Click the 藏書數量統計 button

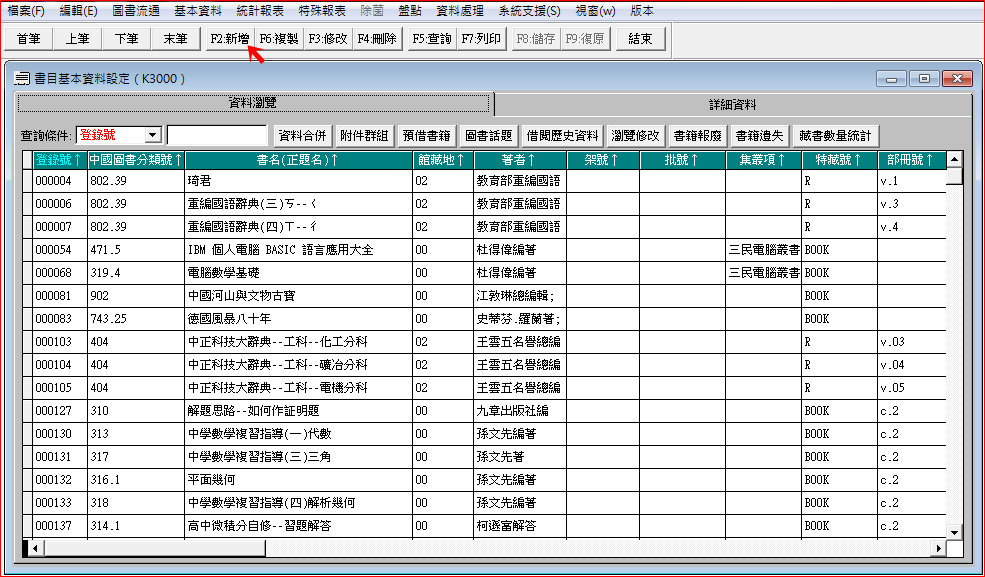click(835, 135)
